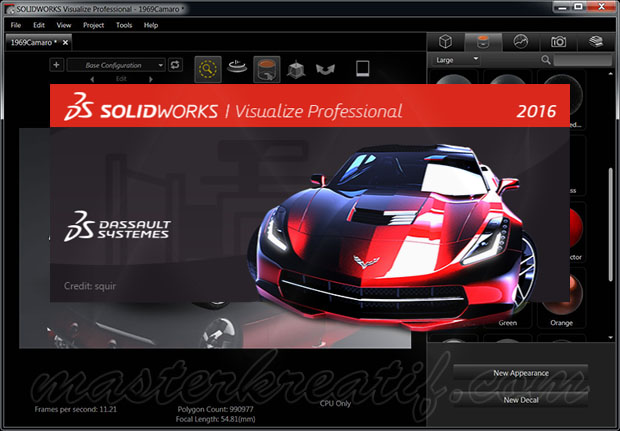Open the Project menu
The width and height of the screenshot is (620, 431).
93,25
